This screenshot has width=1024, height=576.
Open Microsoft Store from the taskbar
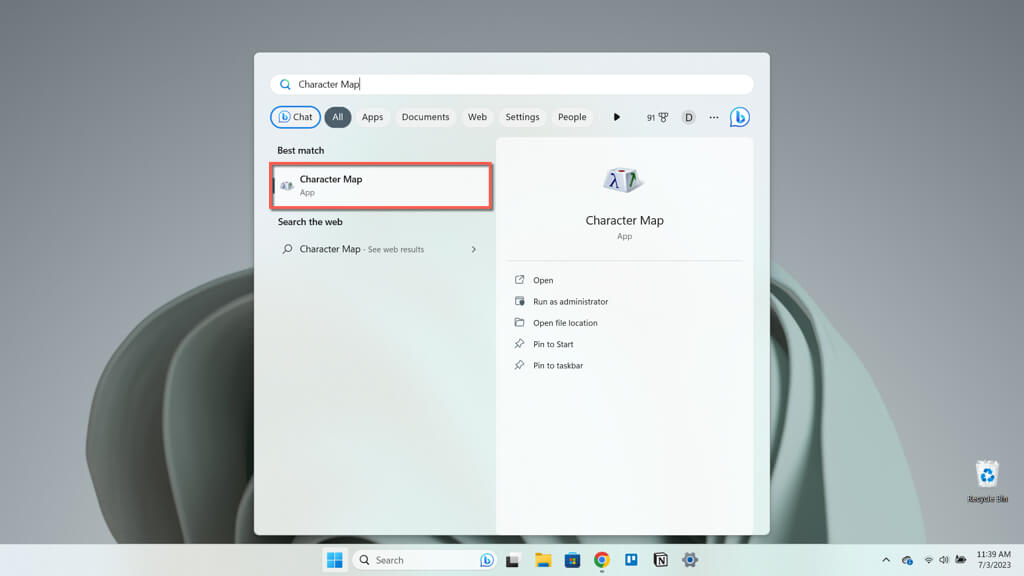point(572,560)
